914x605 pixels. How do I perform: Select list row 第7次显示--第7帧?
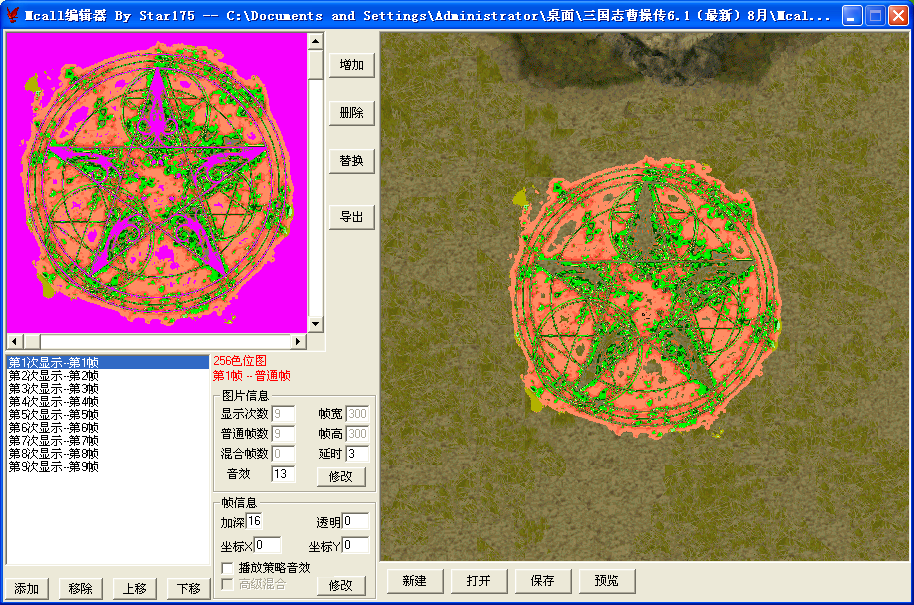[x=107, y=441]
